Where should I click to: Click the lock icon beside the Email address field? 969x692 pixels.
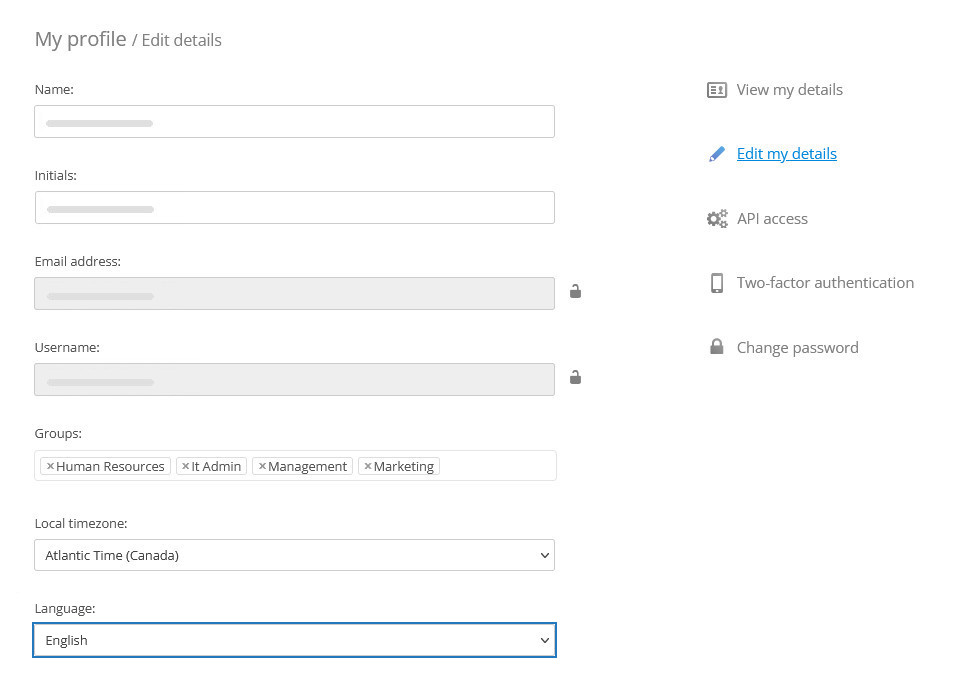click(x=575, y=291)
